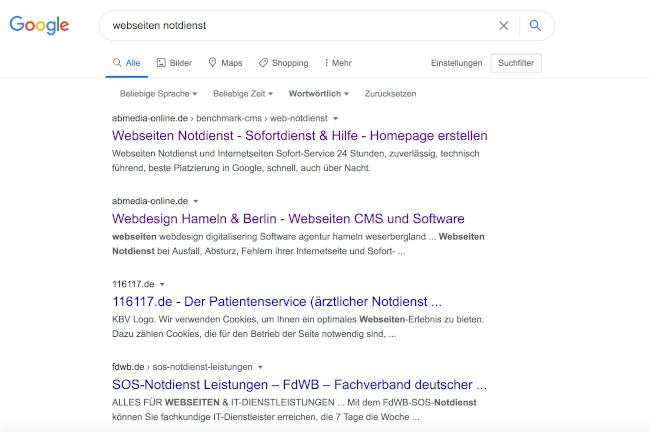
Task: Switch to the Bilder tab
Action: pos(174,63)
